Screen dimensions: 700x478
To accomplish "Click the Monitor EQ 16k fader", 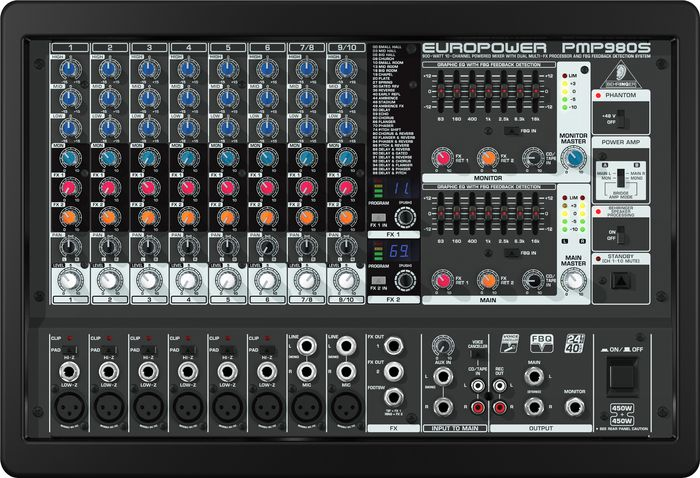I will pos(535,91).
